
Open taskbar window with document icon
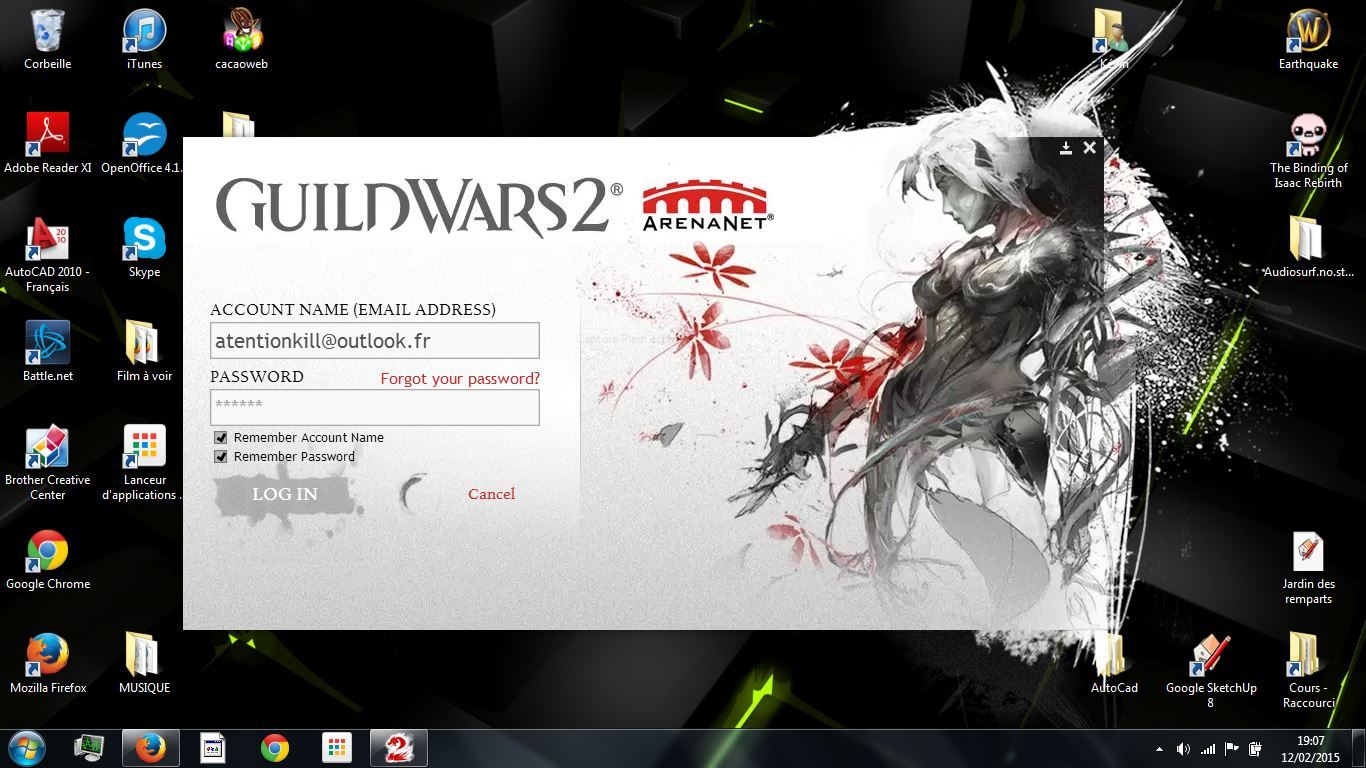click(213, 748)
